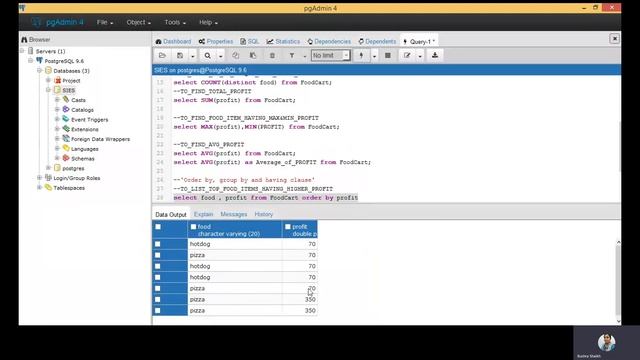640x360 pixels.
Task: Check the first pizza row with profit 70
Action: (x=158, y=255)
